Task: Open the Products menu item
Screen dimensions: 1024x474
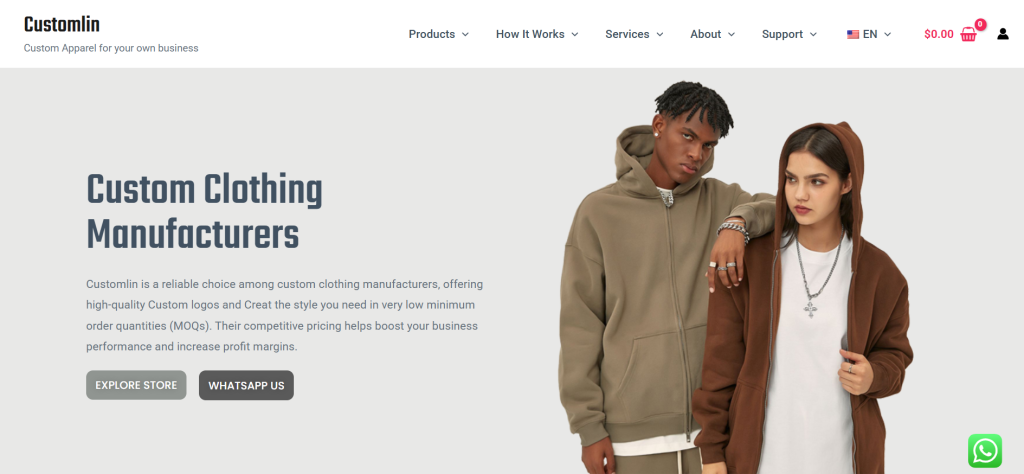Action: 432,34
